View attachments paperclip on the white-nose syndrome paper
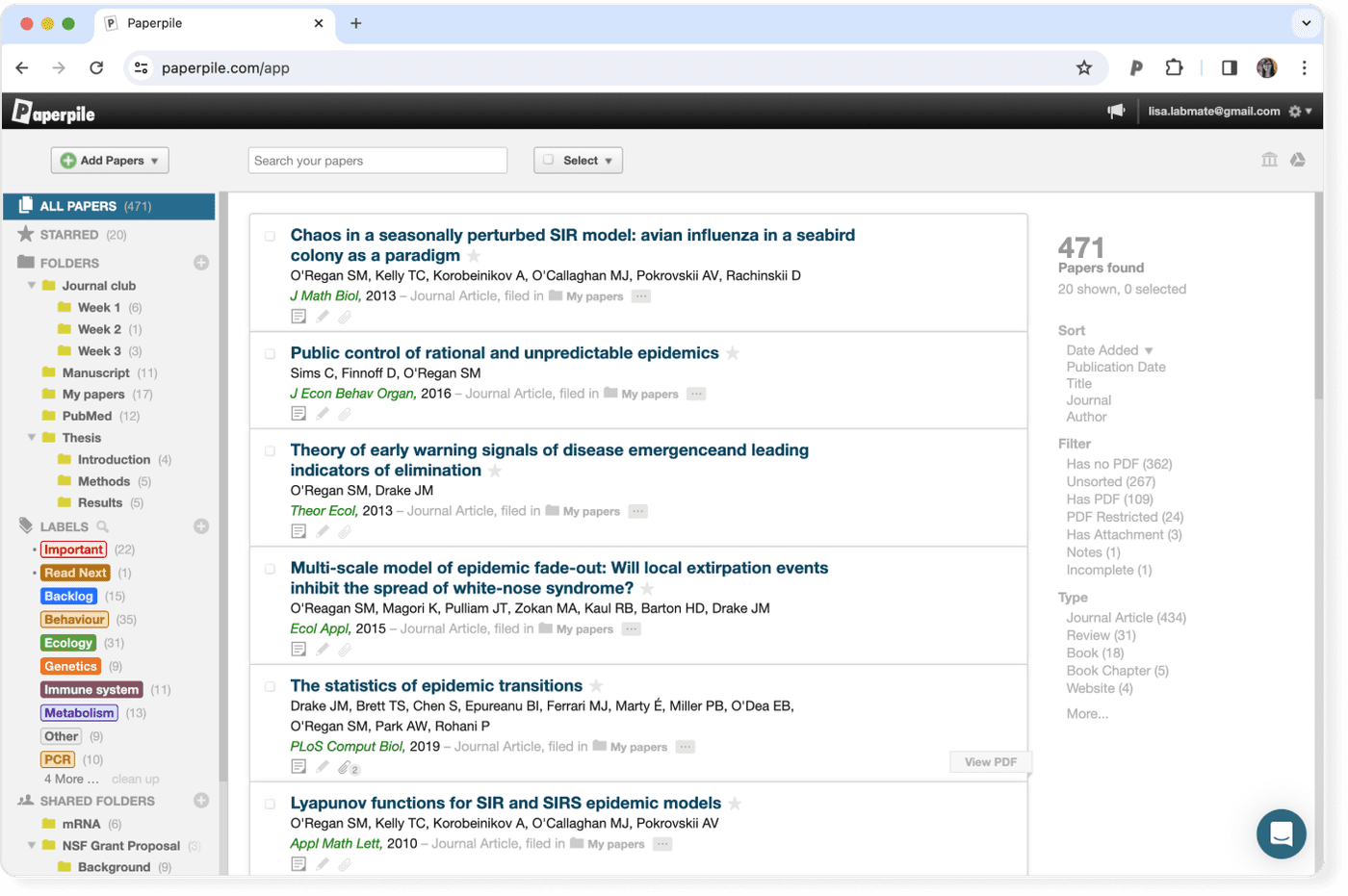This screenshot has height=896, width=1348. pyautogui.click(x=345, y=649)
